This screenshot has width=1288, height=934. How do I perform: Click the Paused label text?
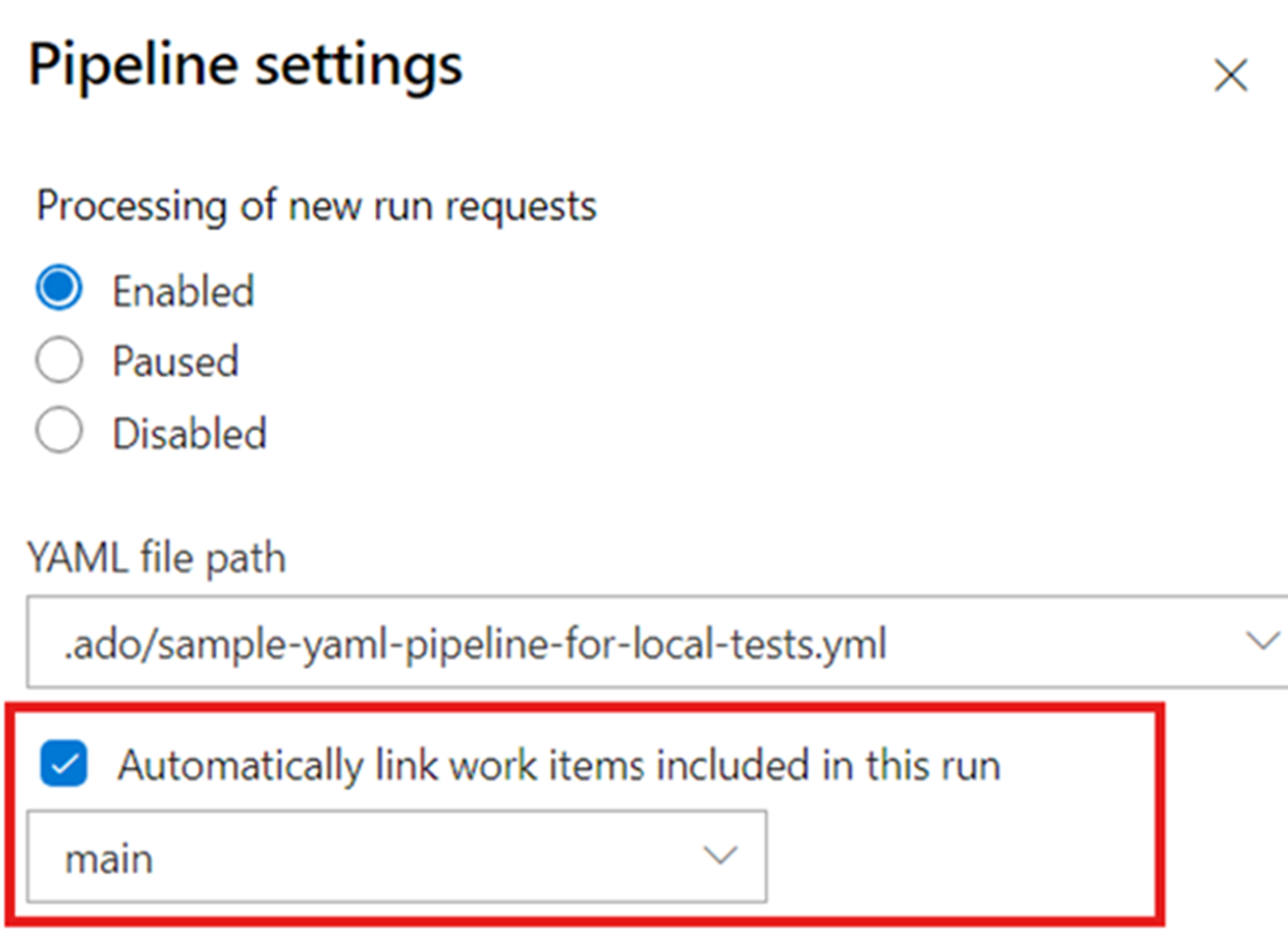pos(174,359)
